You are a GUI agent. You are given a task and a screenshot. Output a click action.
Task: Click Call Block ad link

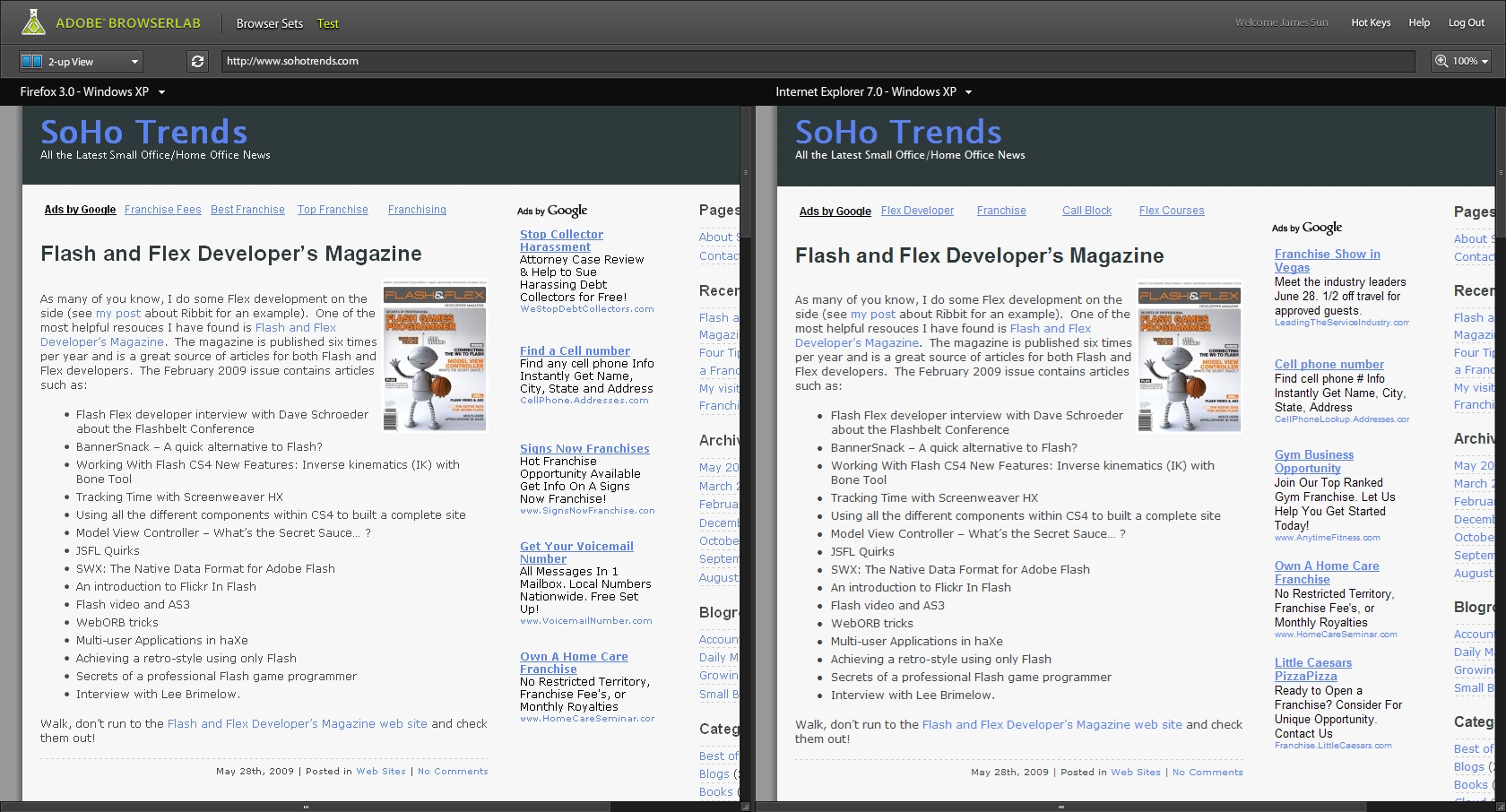1086,211
